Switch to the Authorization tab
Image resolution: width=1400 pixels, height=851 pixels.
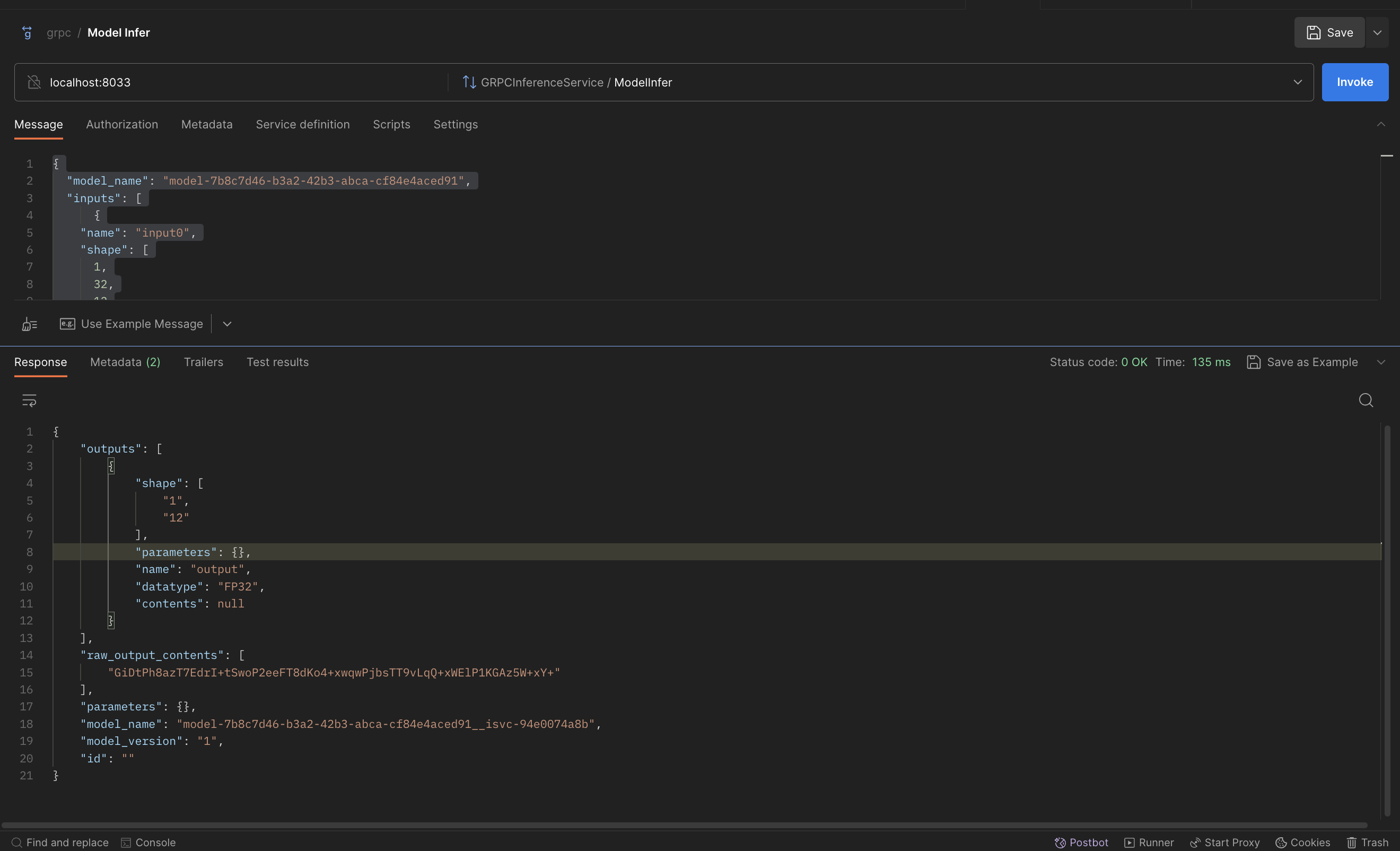(x=122, y=125)
